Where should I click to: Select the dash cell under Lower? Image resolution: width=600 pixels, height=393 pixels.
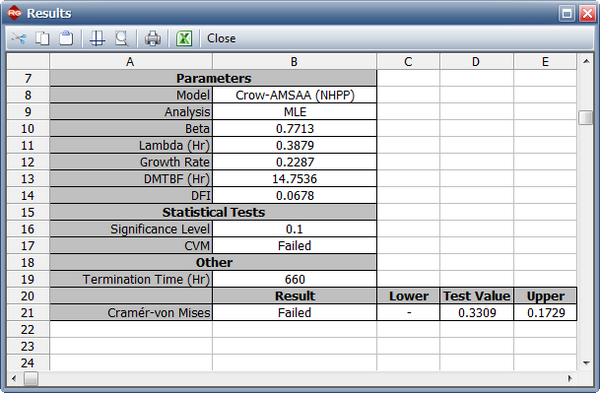tap(408, 313)
